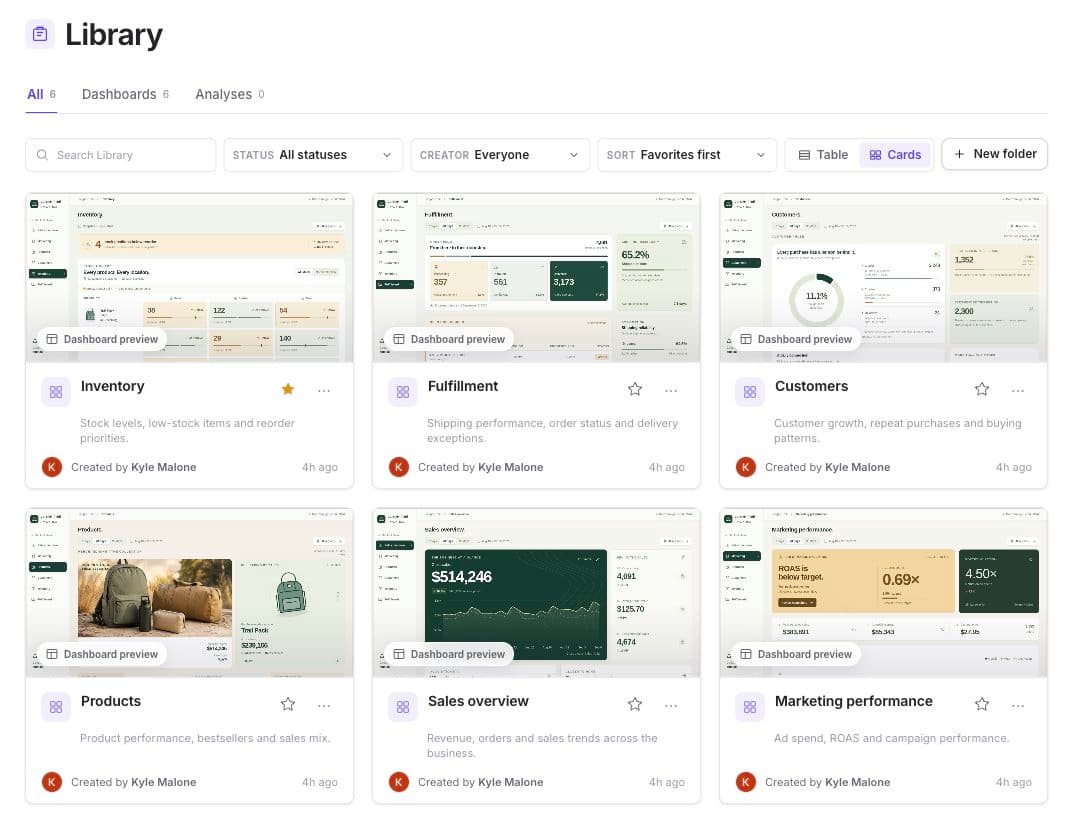
Task: Click the dashboard type icon beside Inventory
Action: pos(56,392)
